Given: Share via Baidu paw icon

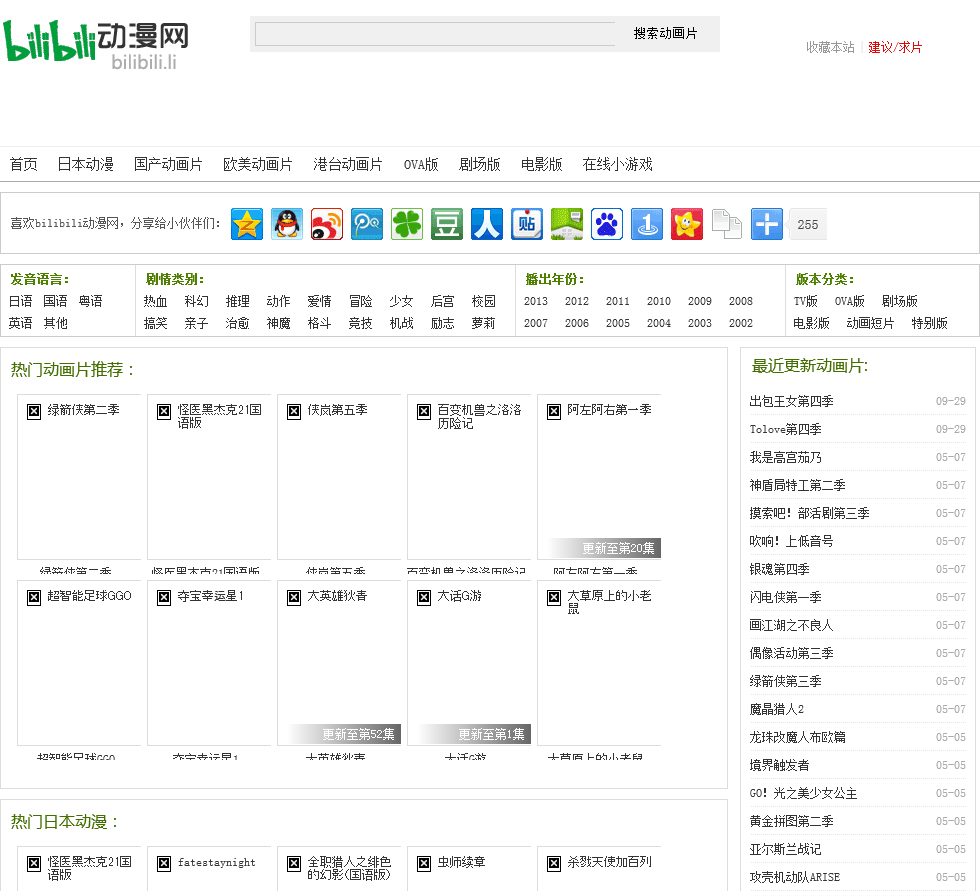Looking at the screenshot, I should click(607, 224).
